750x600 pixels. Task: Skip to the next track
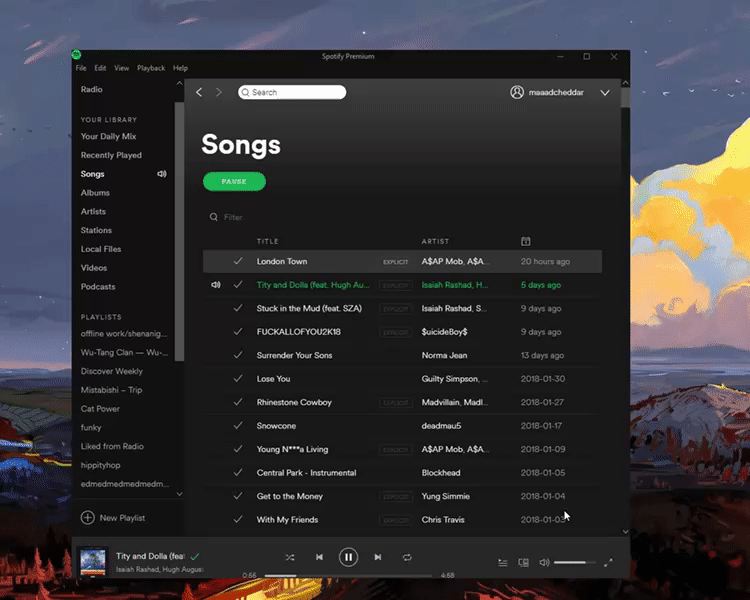click(x=378, y=557)
